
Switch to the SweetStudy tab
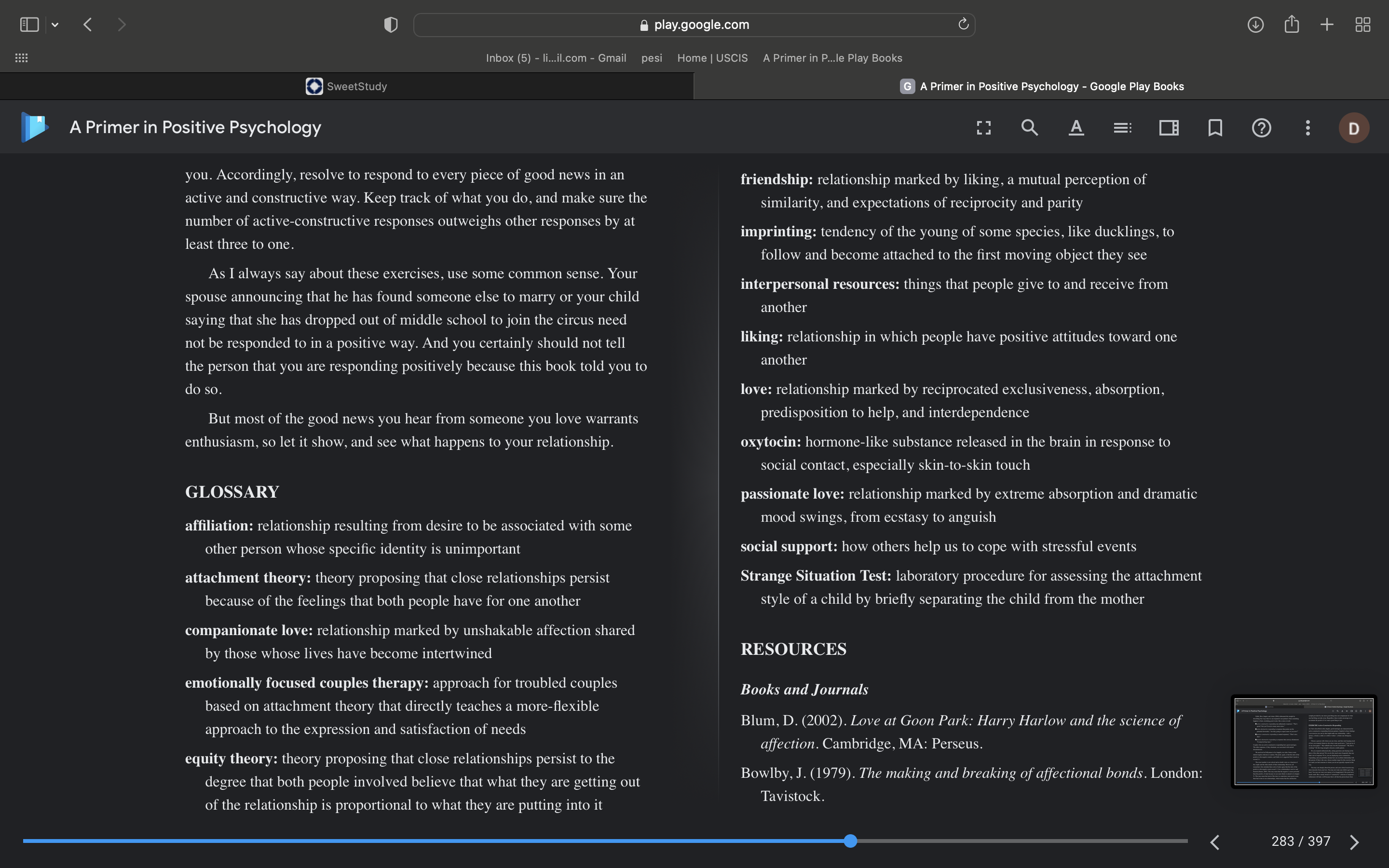click(x=347, y=86)
